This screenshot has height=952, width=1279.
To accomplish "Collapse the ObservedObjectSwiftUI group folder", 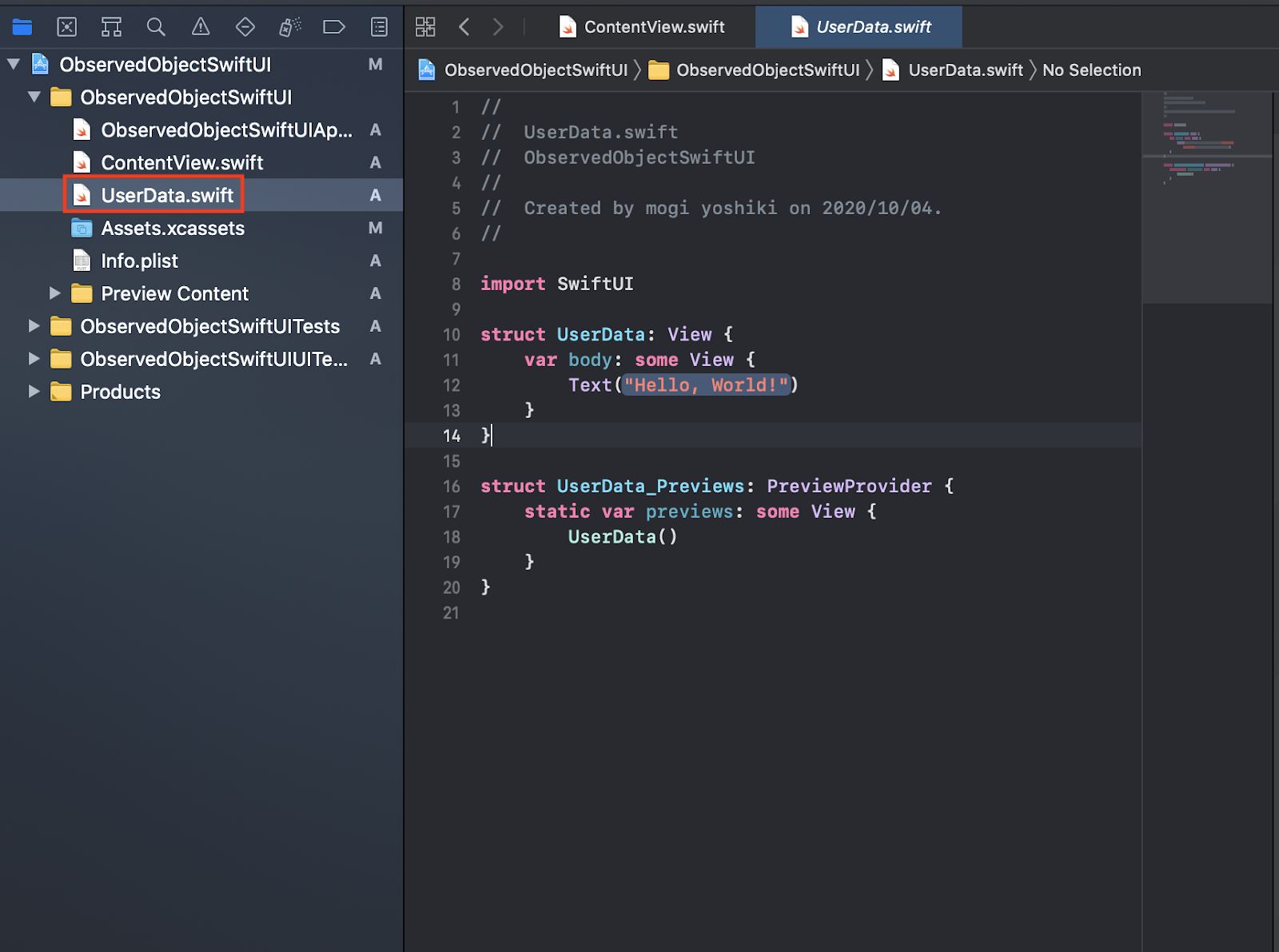I will [34, 97].
